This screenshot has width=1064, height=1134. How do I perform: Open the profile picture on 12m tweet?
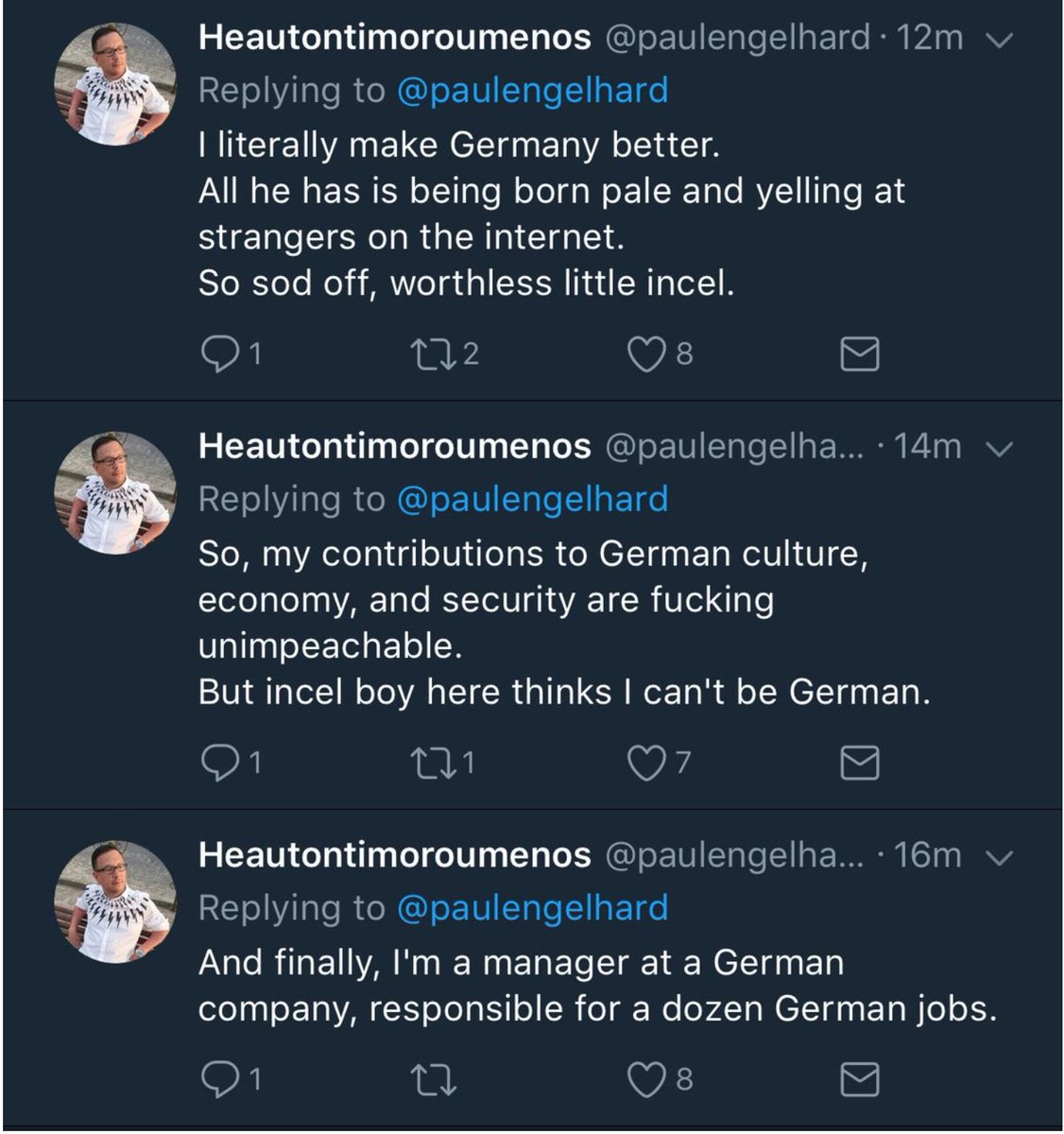pyautogui.click(x=116, y=83)
